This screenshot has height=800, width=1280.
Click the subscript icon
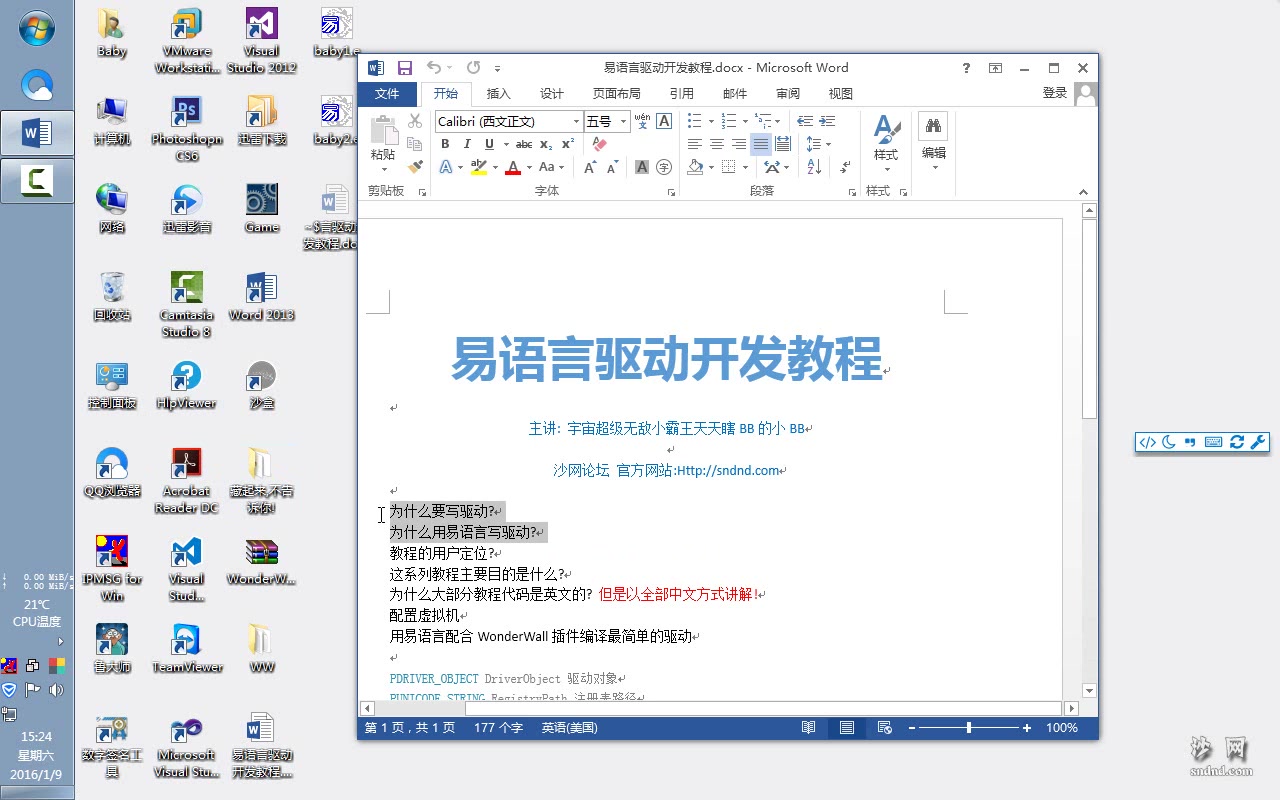click(545, 144)
